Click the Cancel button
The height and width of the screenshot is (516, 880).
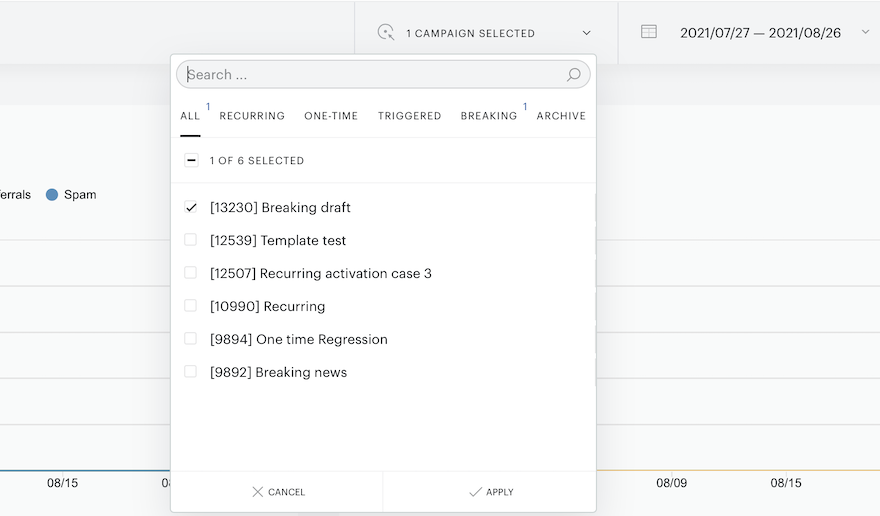tap(277, 492)
